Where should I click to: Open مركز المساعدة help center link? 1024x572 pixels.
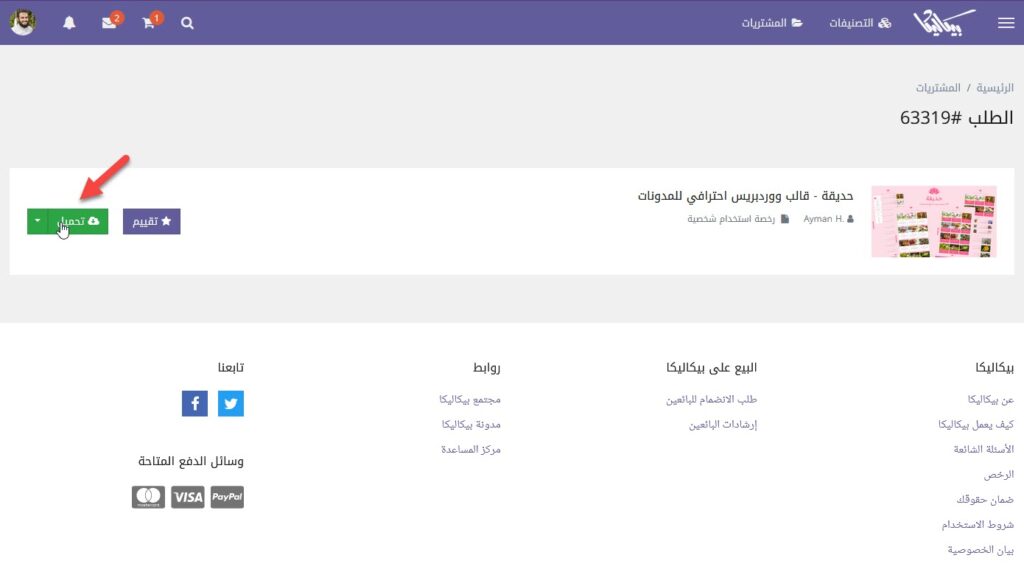click(470, 449)
